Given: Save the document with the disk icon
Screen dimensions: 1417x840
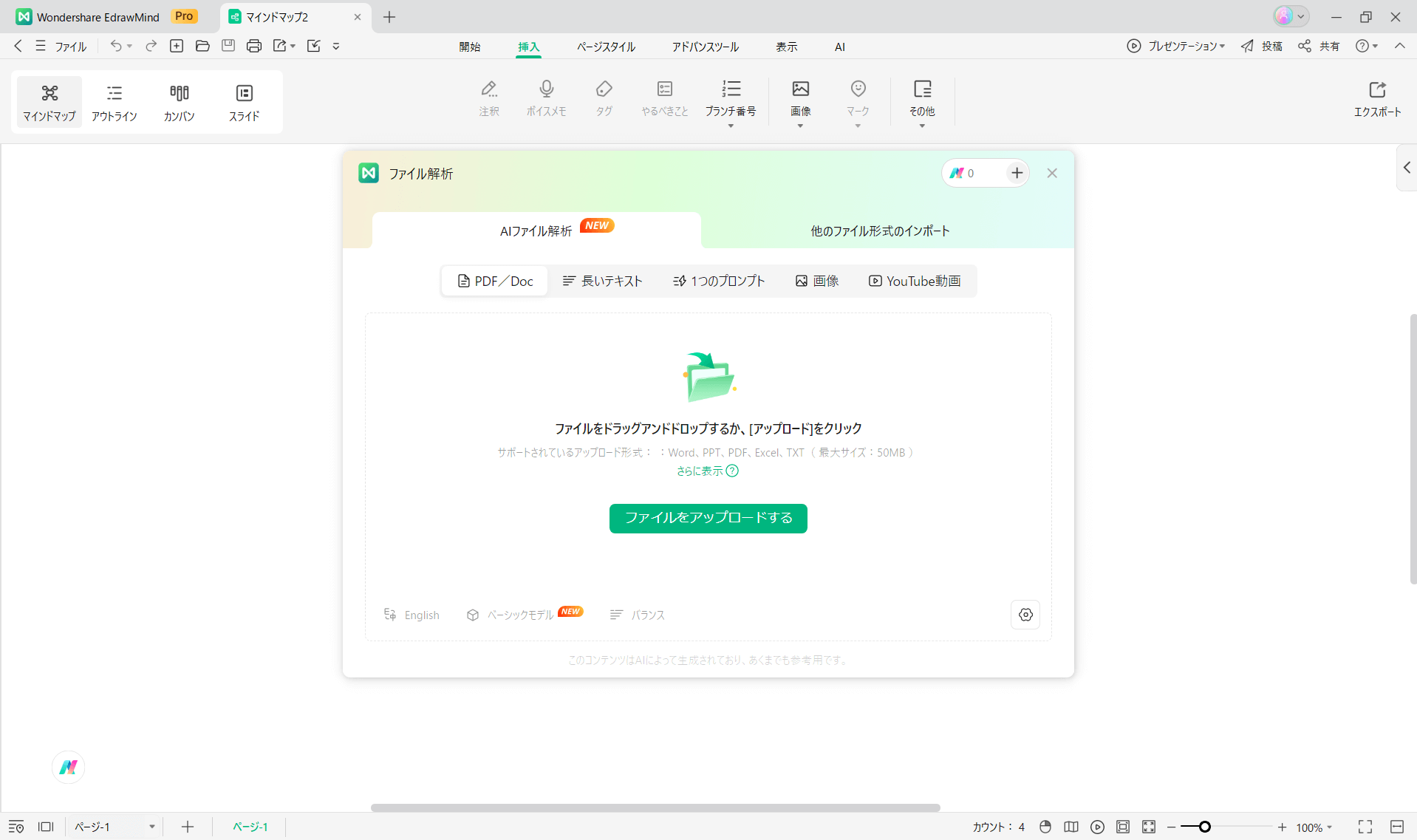Looking at the screenshot, I should [x=228, y=46].
